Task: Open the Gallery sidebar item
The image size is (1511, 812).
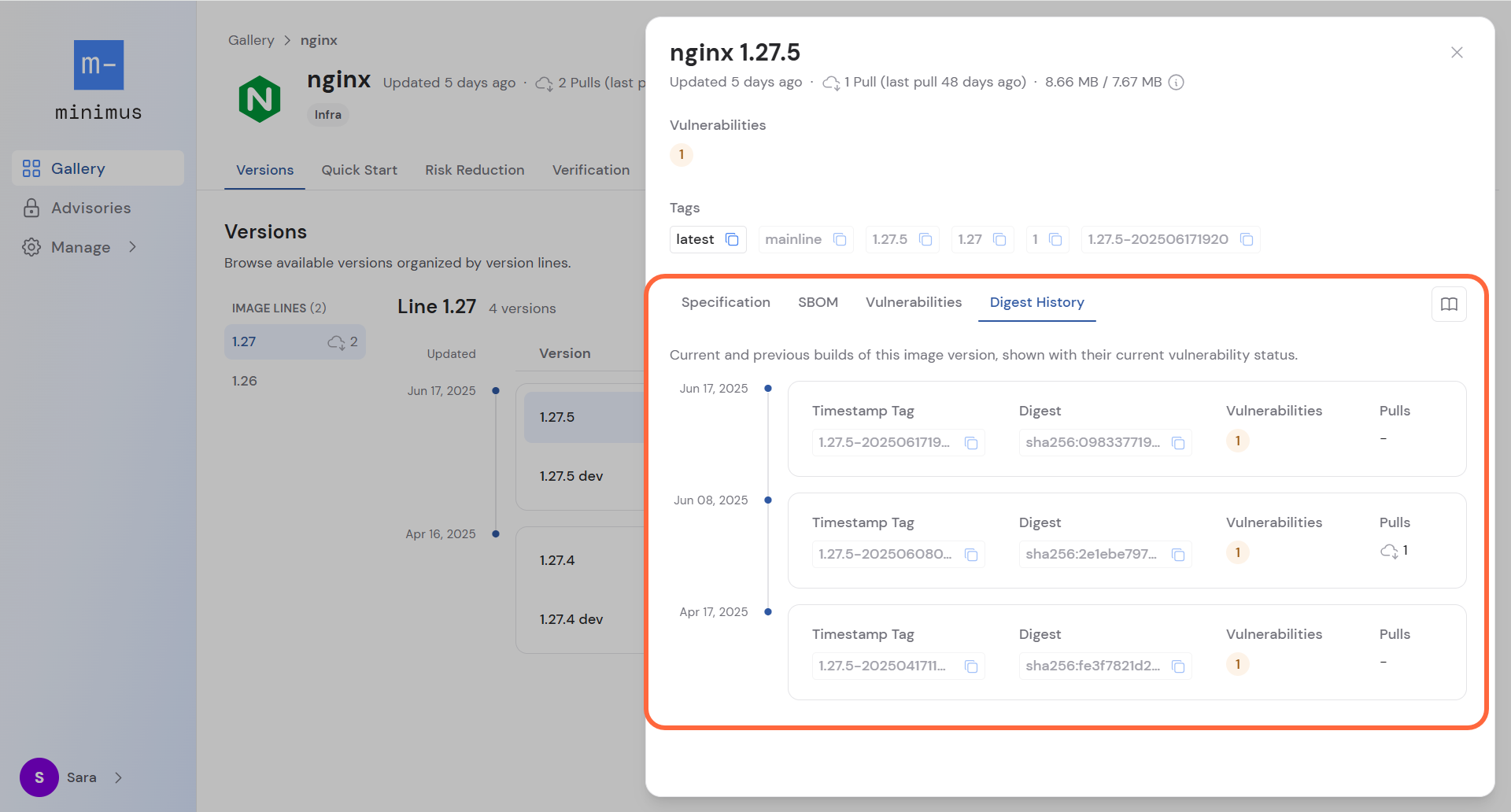Action: point(98,168)
